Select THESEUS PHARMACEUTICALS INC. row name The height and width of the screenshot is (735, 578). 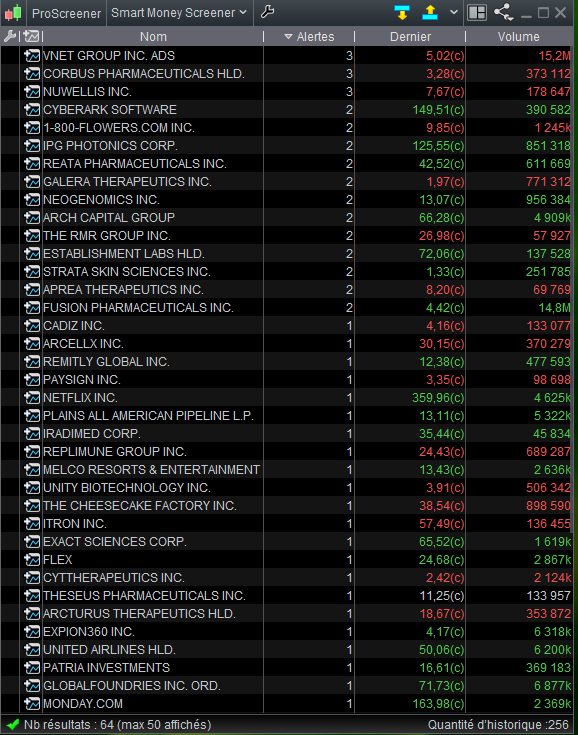coord(144,596)
